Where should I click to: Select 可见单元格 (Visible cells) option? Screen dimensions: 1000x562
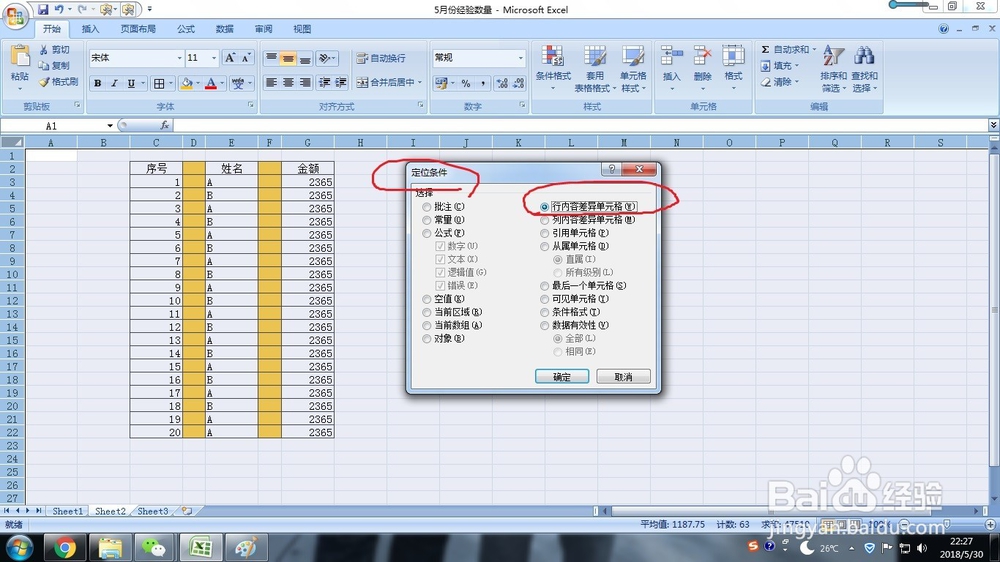point(544,299)
